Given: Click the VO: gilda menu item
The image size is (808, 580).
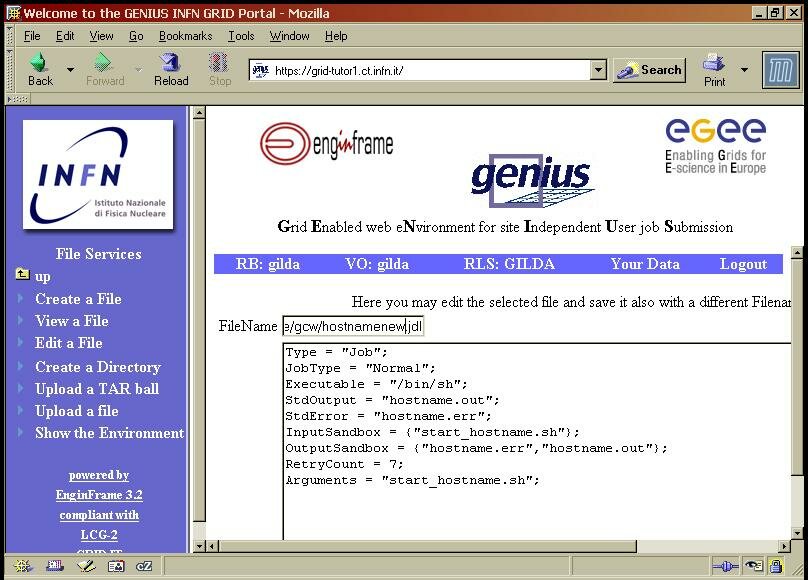Looking at the screenshot, I should (377, 264).
